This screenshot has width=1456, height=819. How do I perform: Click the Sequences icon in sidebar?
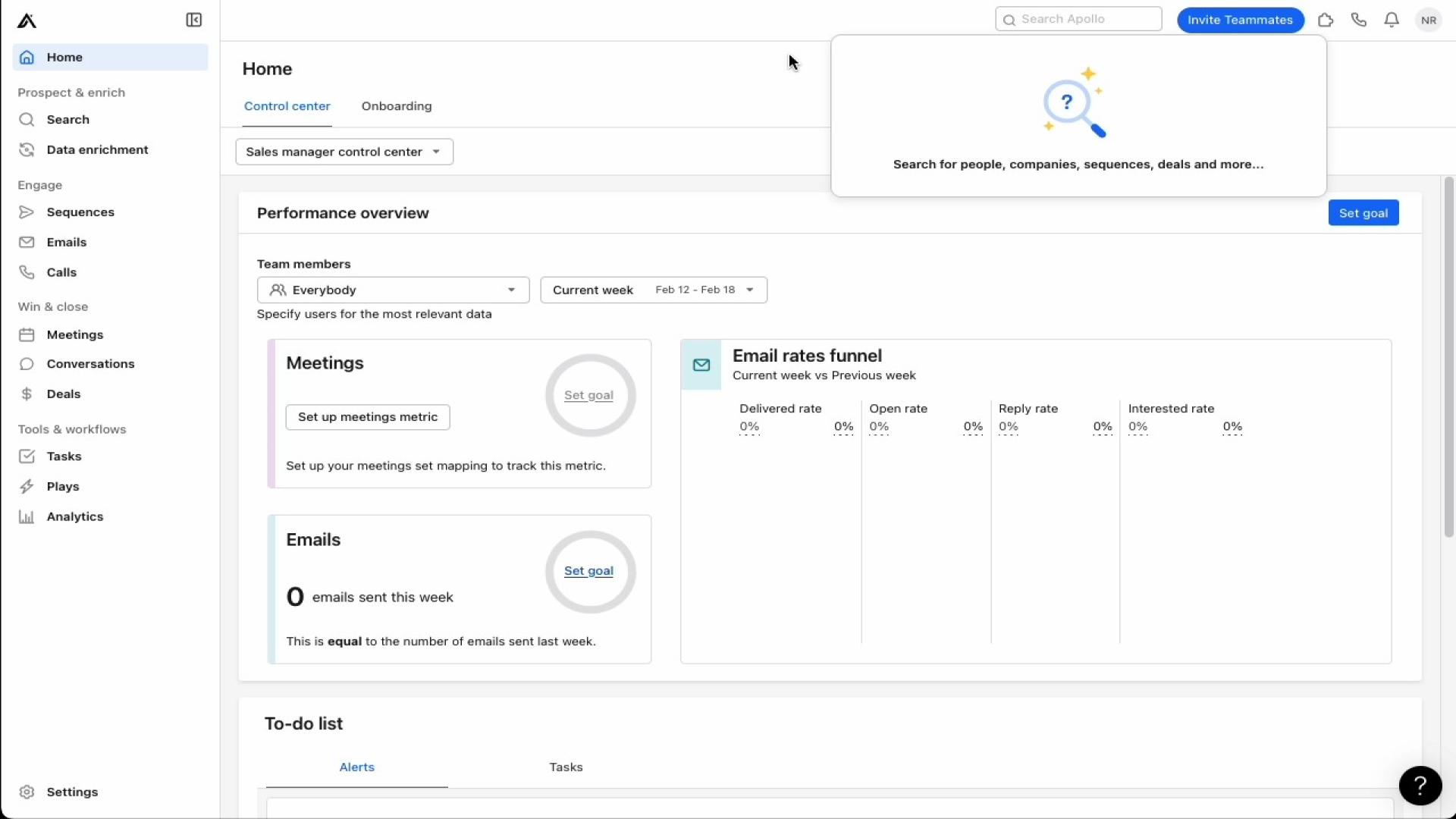pos(27,212)
